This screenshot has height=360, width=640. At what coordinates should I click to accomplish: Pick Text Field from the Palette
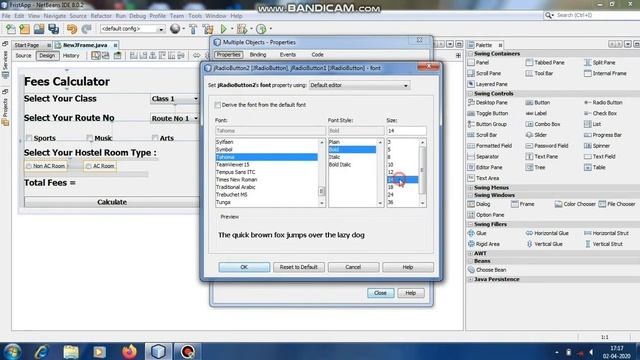click(x=600, y=156)
